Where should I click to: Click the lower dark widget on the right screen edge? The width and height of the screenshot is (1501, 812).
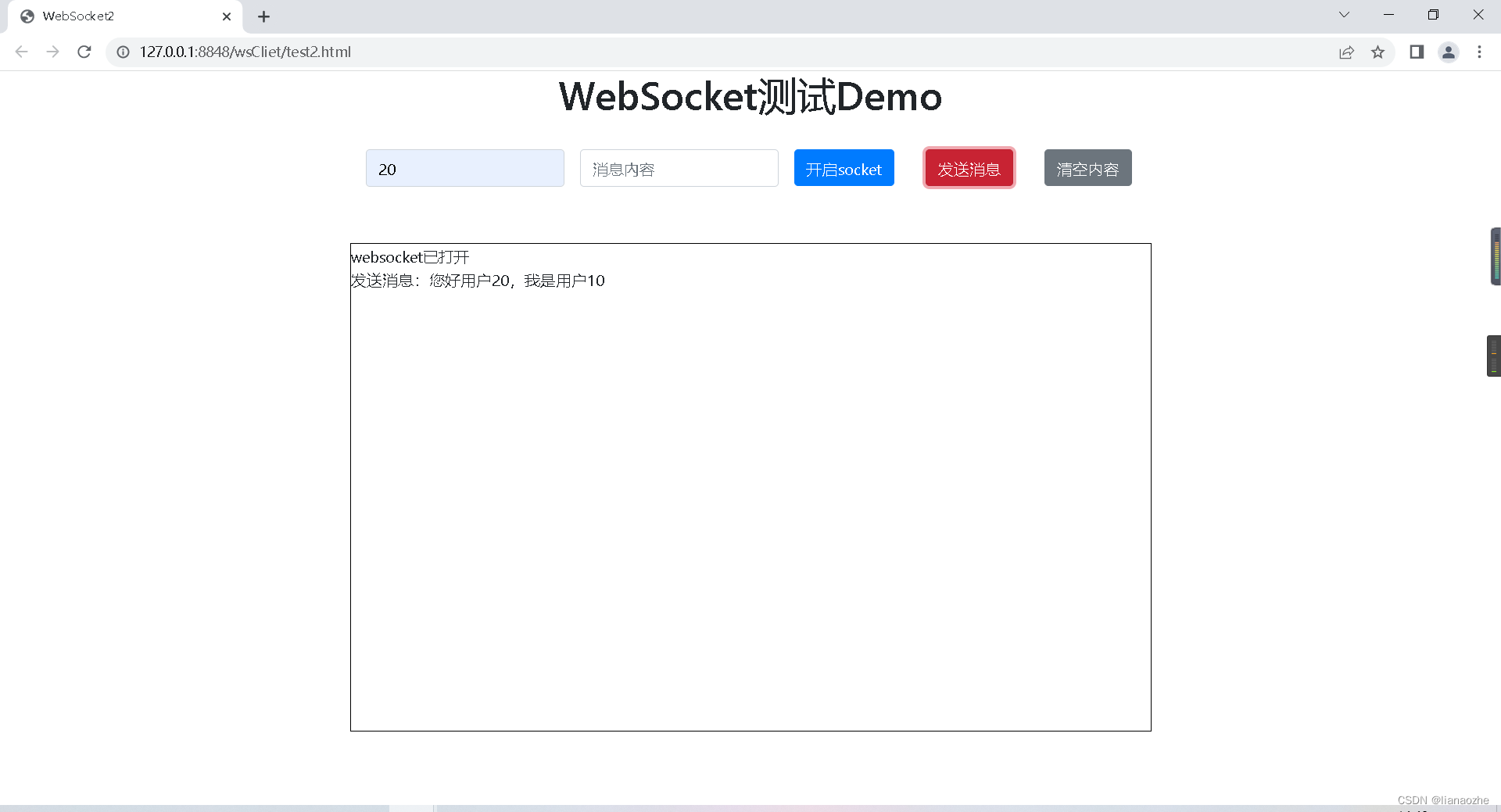1494,356
